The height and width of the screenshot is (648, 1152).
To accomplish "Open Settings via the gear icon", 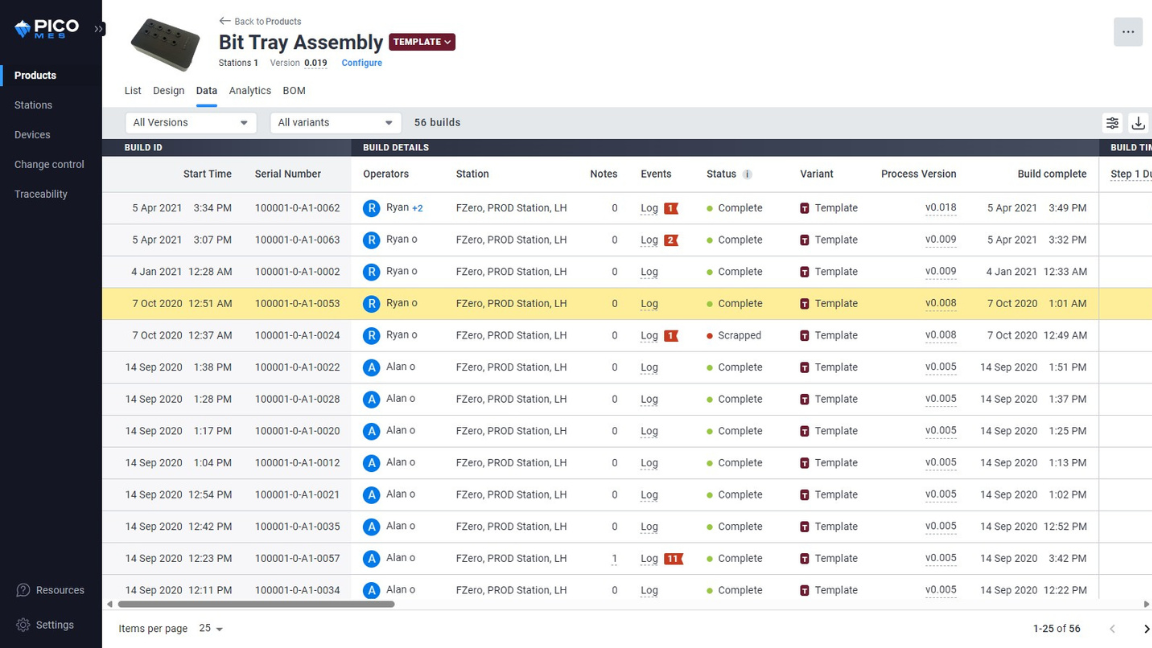I will coord(22,624).
